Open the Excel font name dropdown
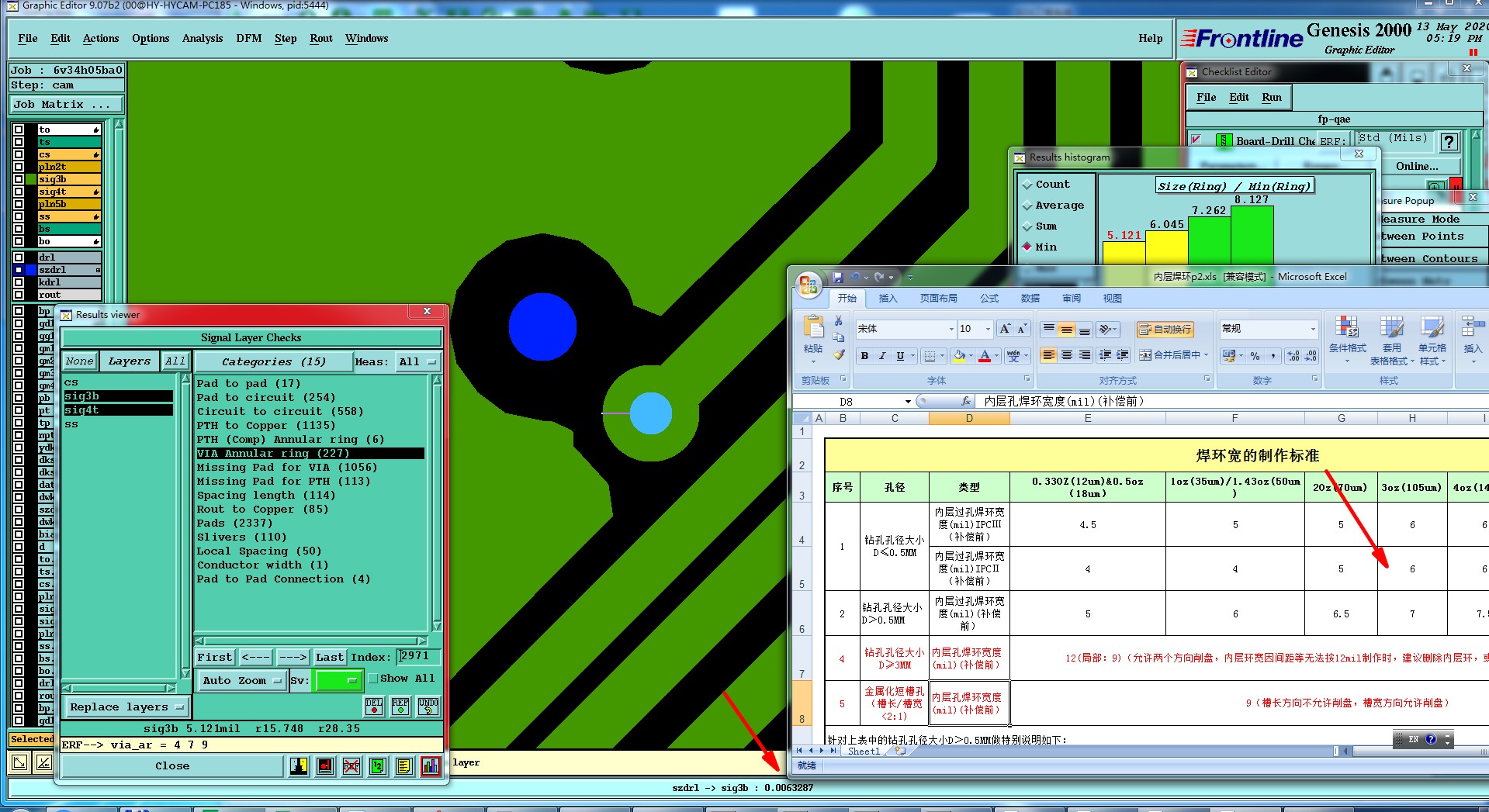The height and width of the screenshot is (812, 1489). 951,330
